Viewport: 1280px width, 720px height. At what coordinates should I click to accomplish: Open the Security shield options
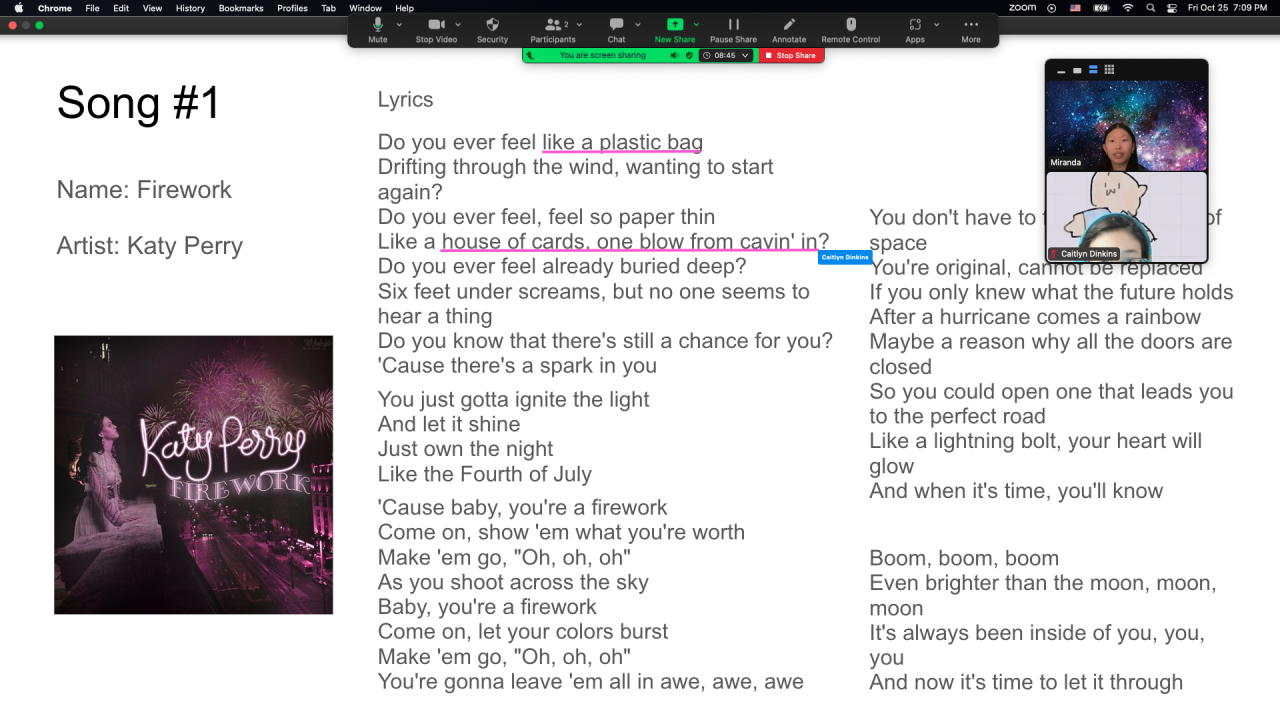pyautogui.click(x=492, y=29)
